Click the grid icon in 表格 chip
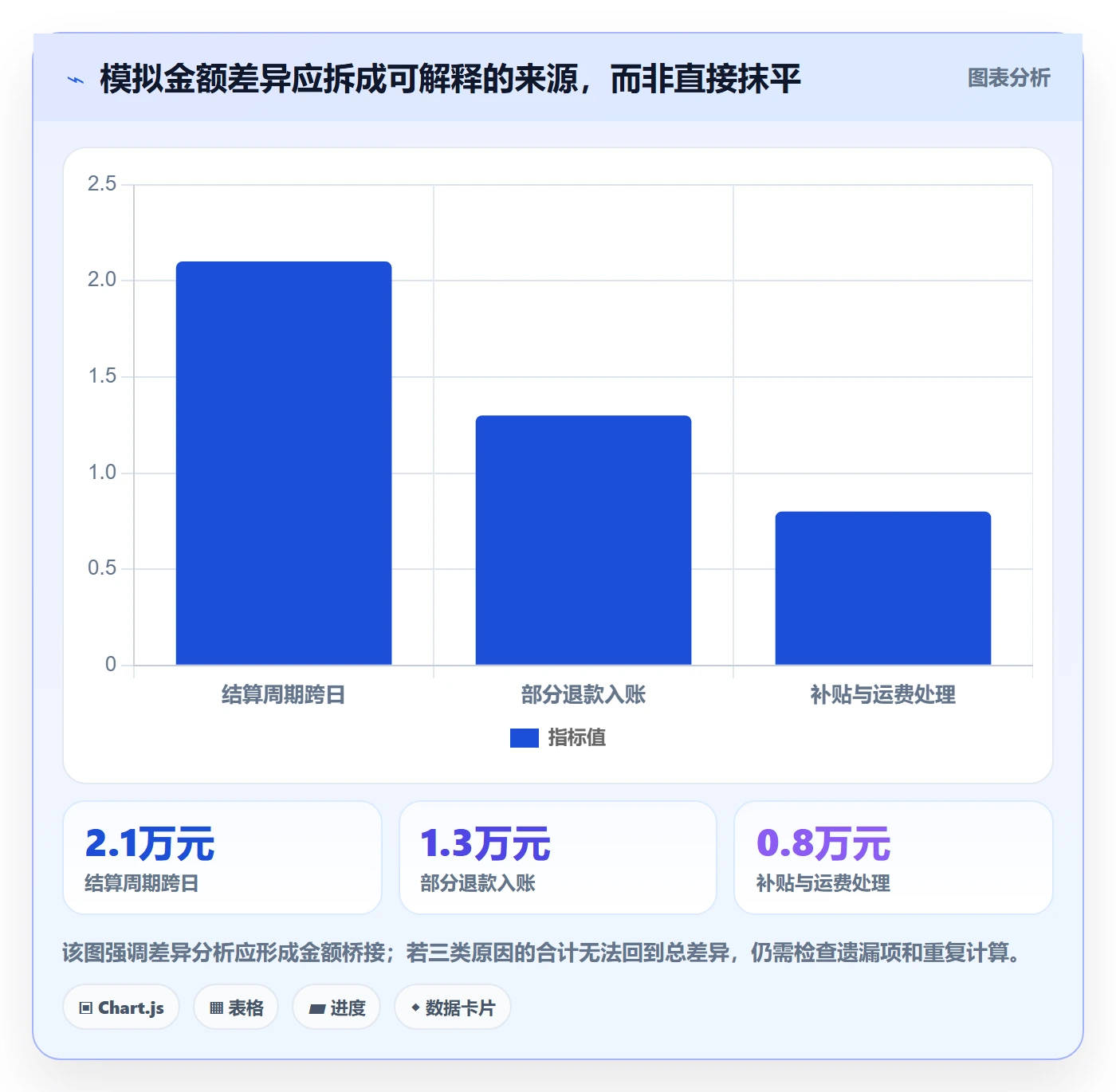Viewport: 1116px width, 1092px height. [216, 1008]
